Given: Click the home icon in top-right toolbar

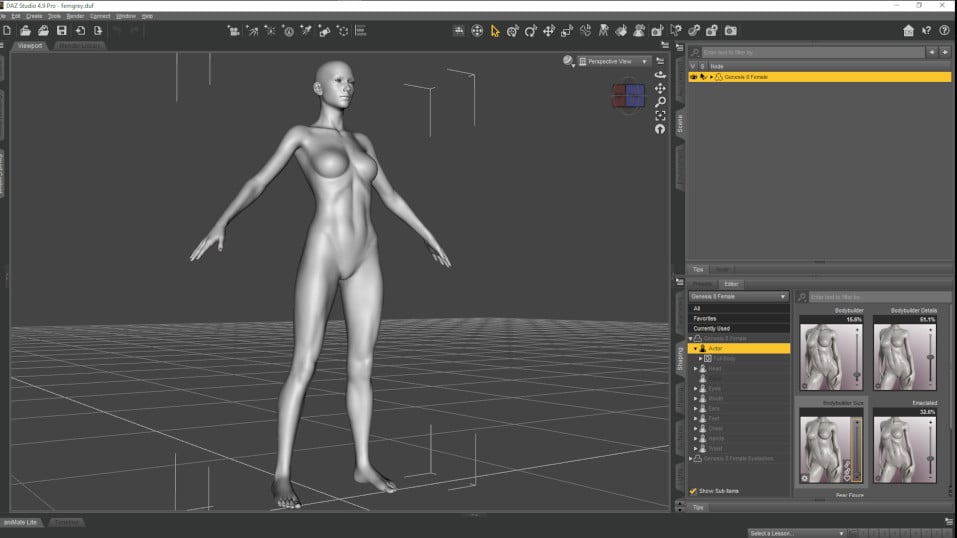Looking at the screenshot, I should 908,31.
